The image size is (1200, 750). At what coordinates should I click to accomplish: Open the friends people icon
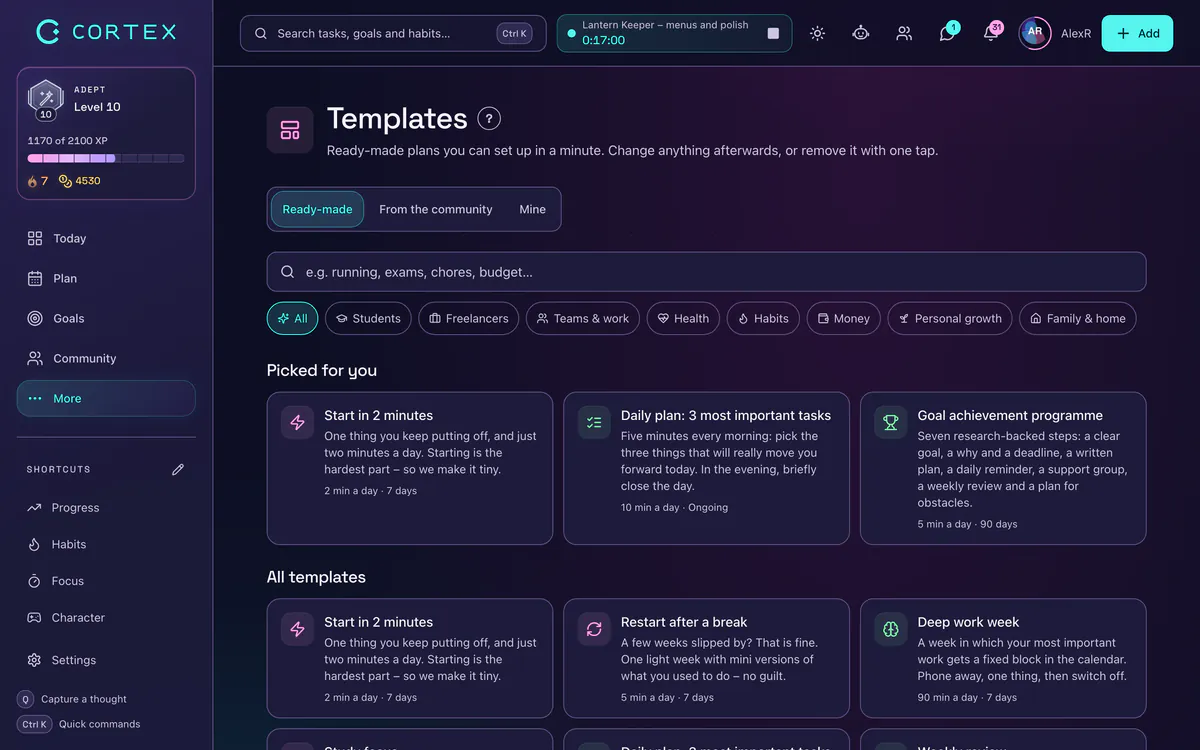[x=904, y=33]
